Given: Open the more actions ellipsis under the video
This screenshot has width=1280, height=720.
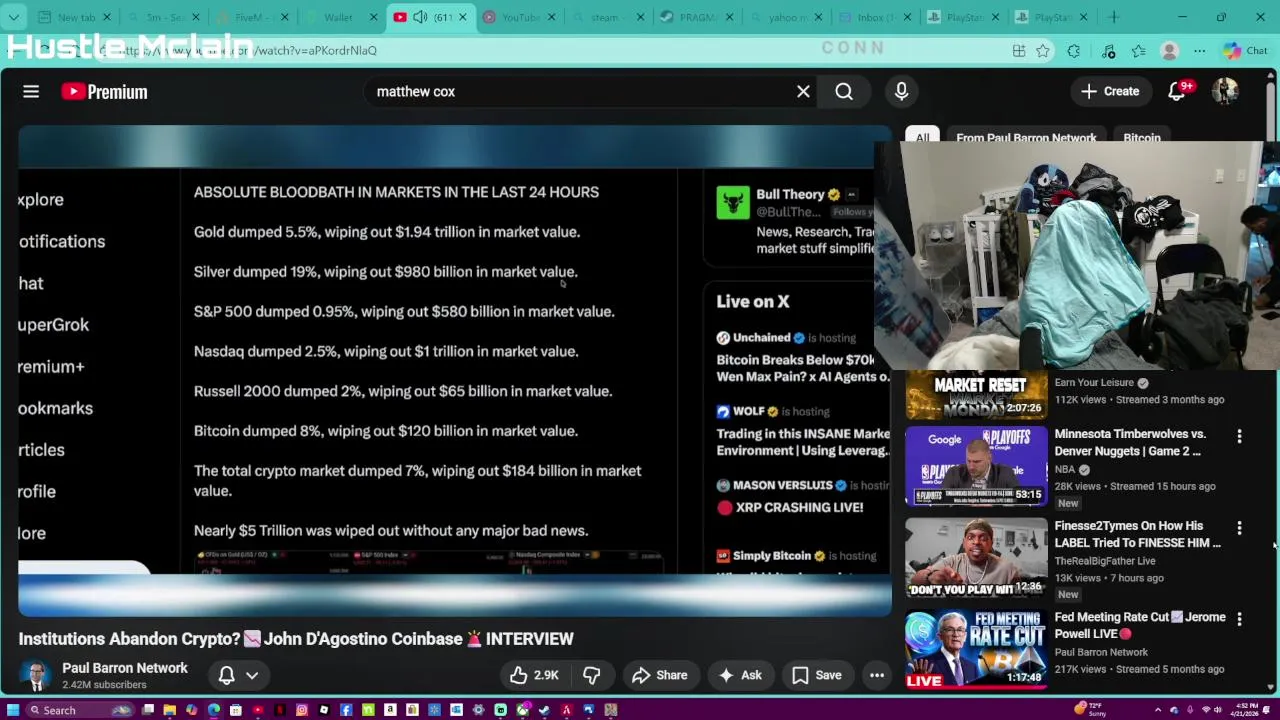Looking at the screenshot, I should click(x=877, y=675).
